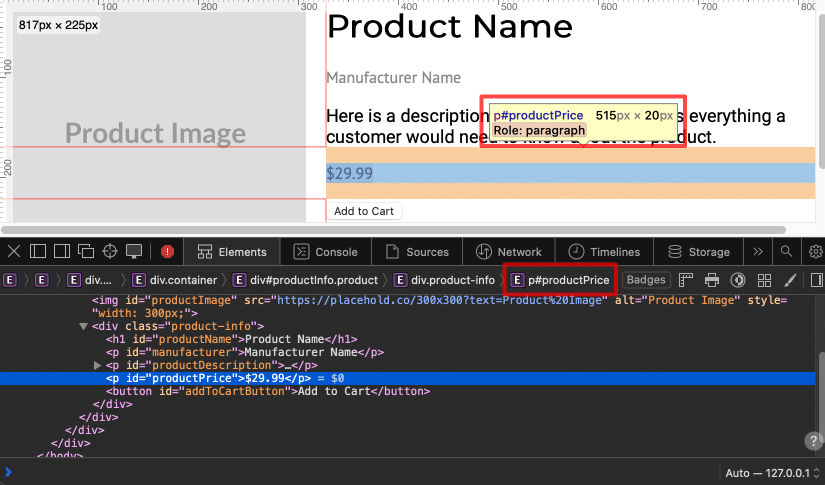825x485 pixels.
Task: Select the addToCartButton DOM line
Action: coord(268,391)
